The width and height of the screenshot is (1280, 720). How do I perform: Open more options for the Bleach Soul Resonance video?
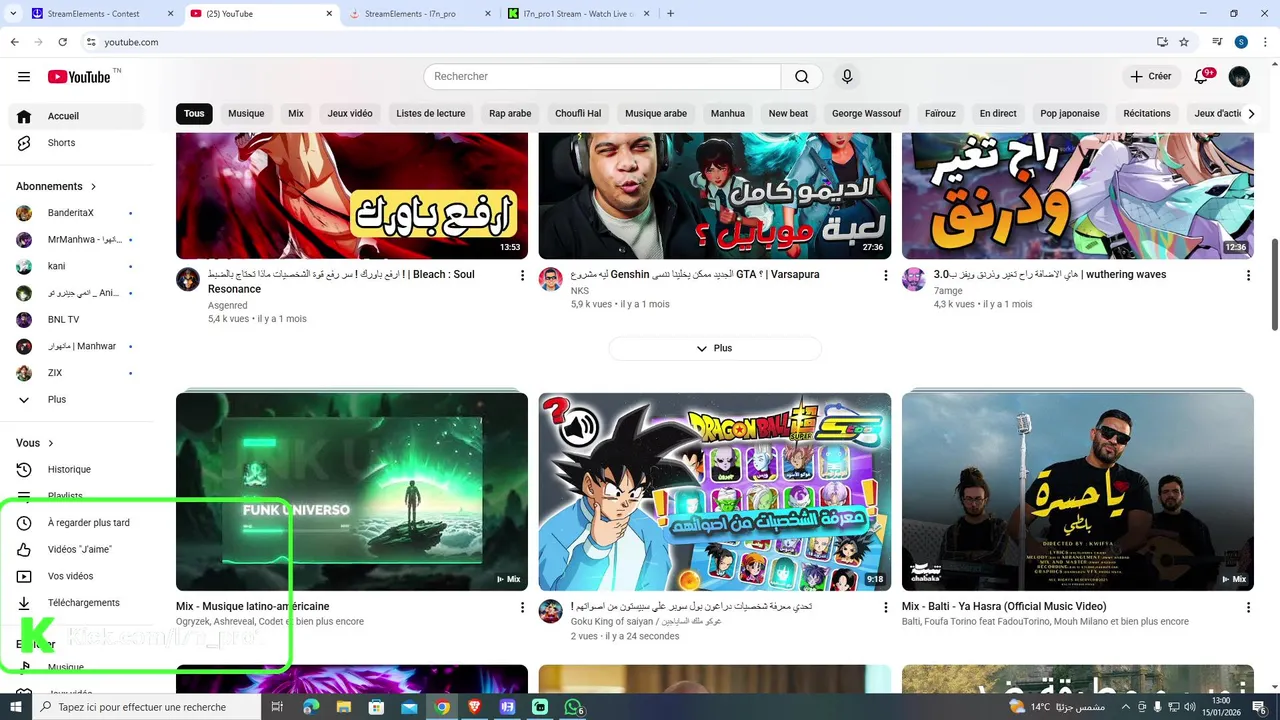[522, 275]
